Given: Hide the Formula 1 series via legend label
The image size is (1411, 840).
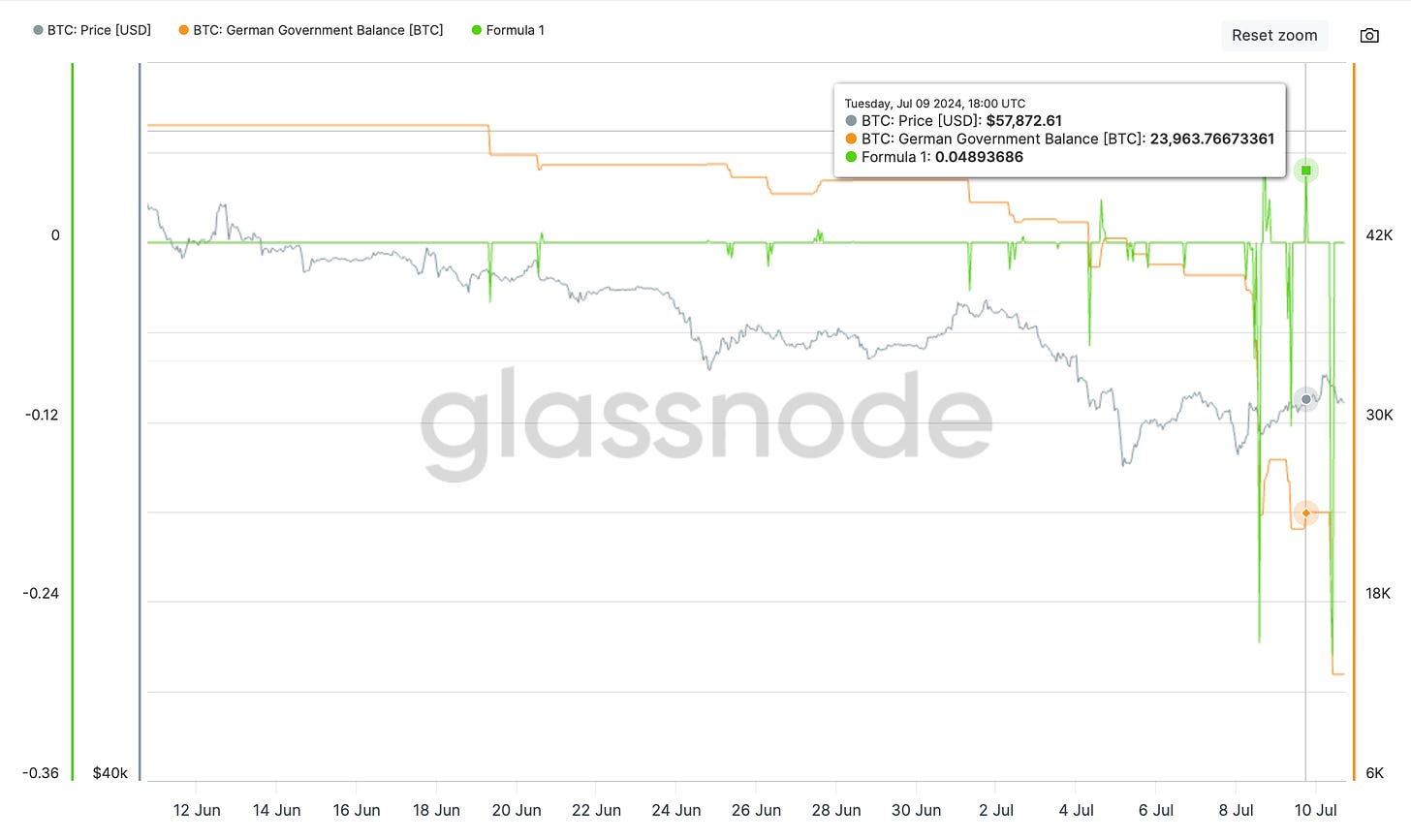Looking at the screenshot, I should coord(515,30).
